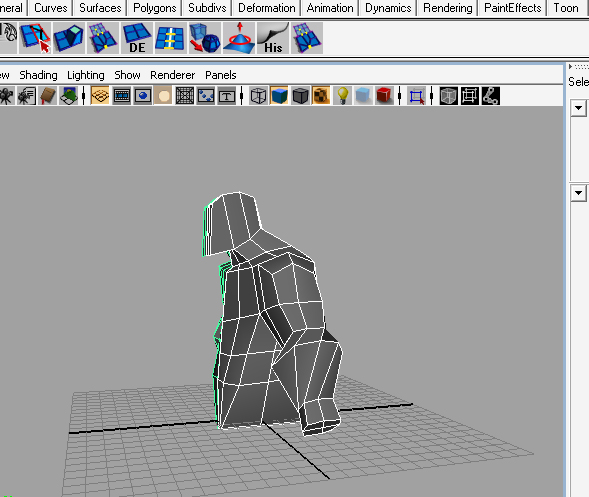The image size is (589, 497).
Task: Expand the lower right-panel dropdown arrow
Action: pos(578,193)
